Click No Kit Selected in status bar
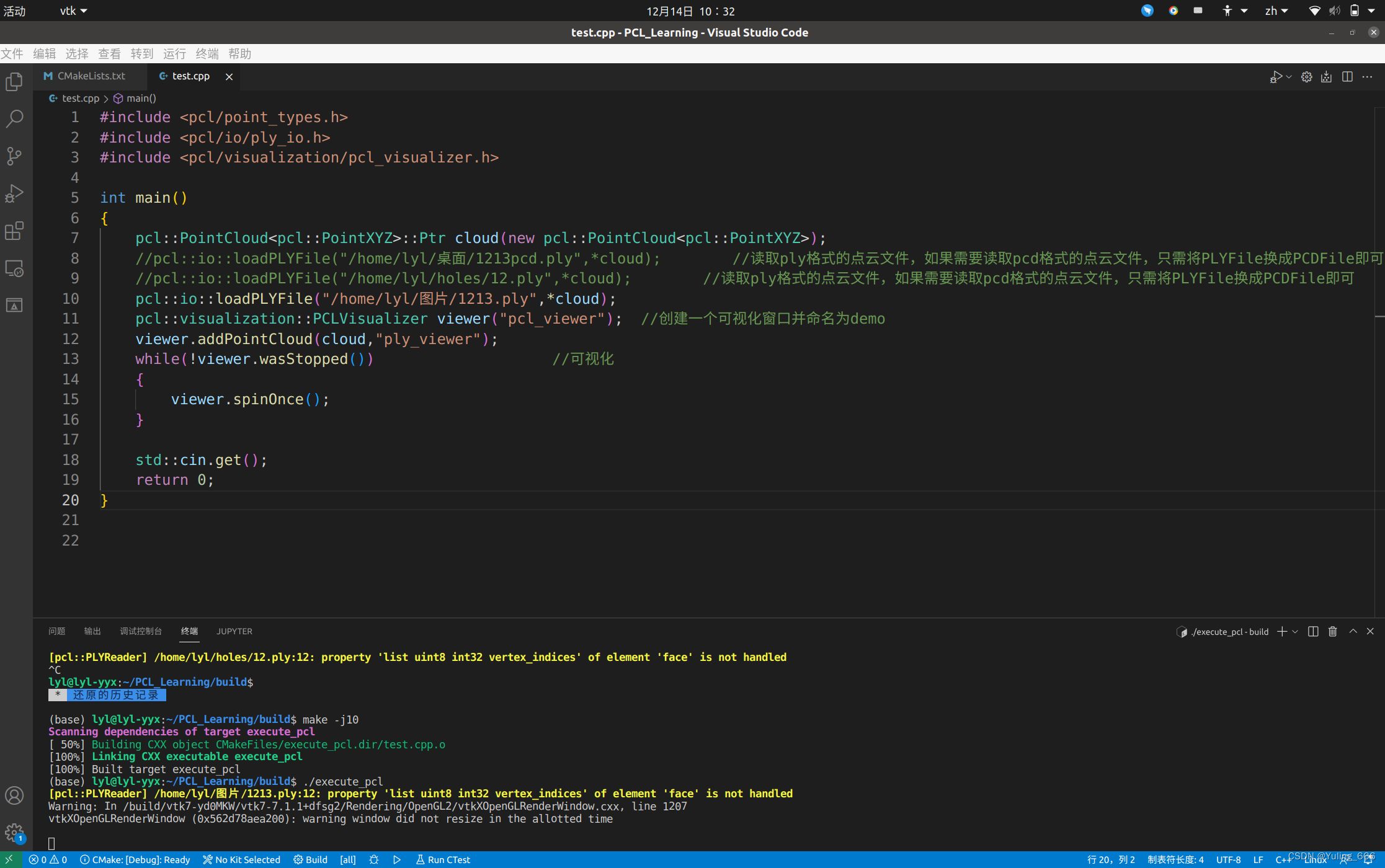 tap(242, 859)
